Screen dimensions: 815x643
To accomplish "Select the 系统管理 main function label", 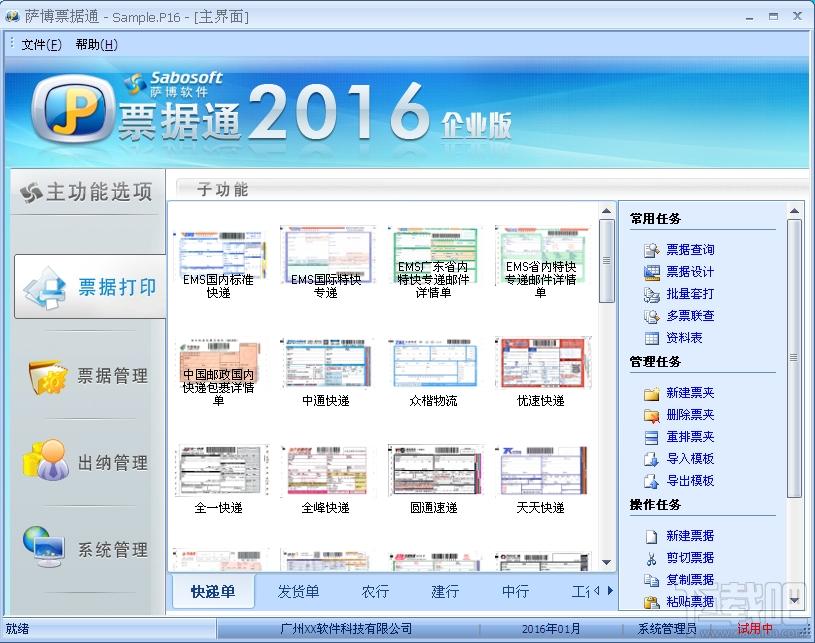I will [113, 550].
